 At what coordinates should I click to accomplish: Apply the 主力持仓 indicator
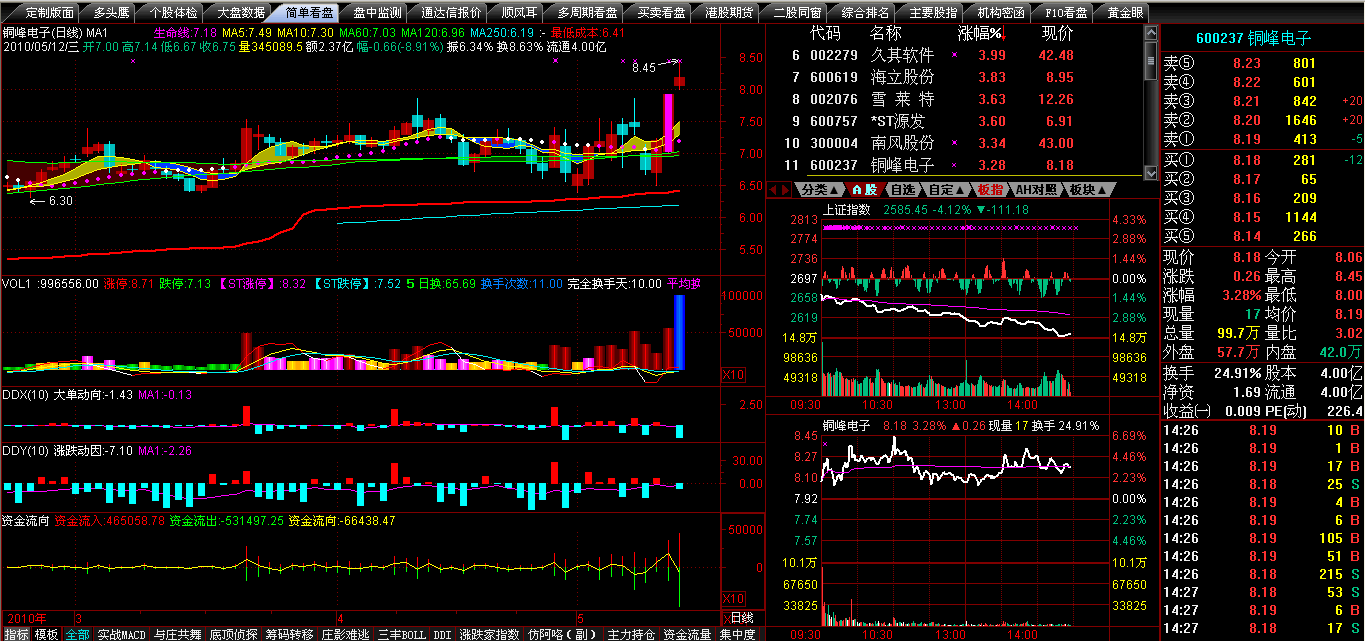(631, 634)
